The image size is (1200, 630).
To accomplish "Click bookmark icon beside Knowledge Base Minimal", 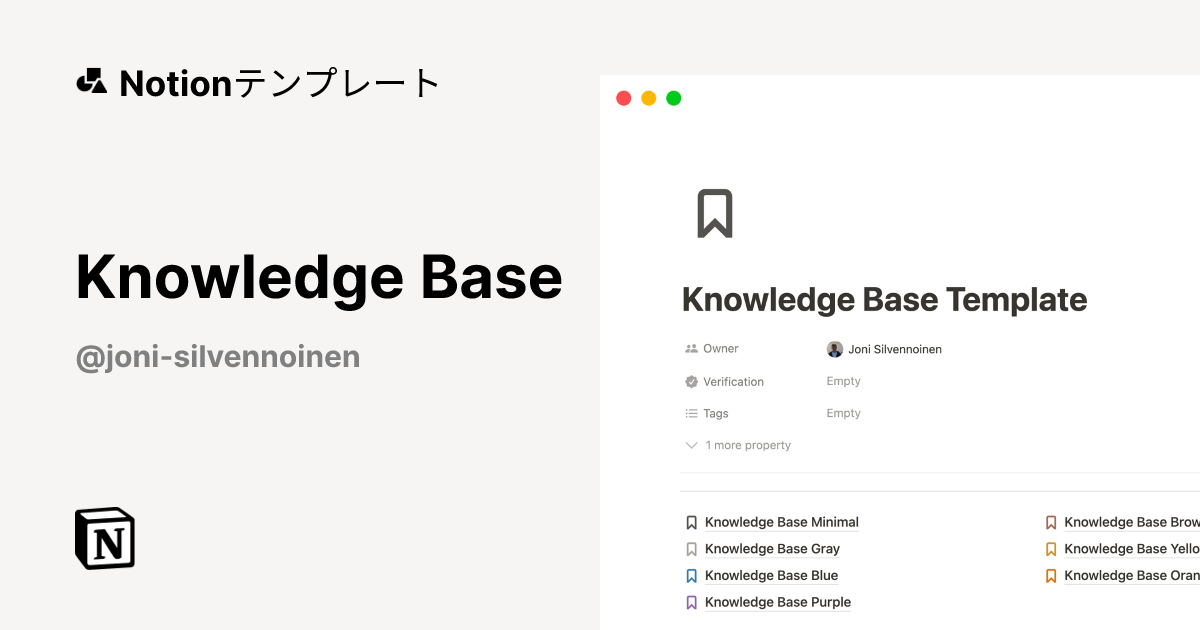I will (x=691, y=522).
